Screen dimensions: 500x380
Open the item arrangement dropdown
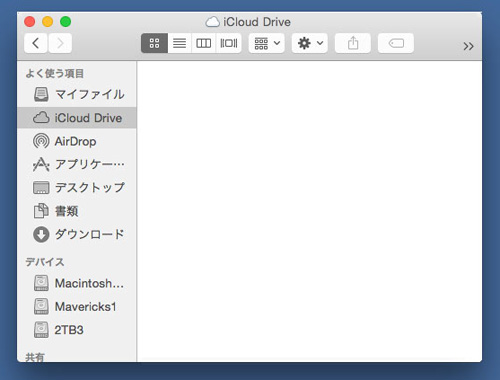coord(267,43)
